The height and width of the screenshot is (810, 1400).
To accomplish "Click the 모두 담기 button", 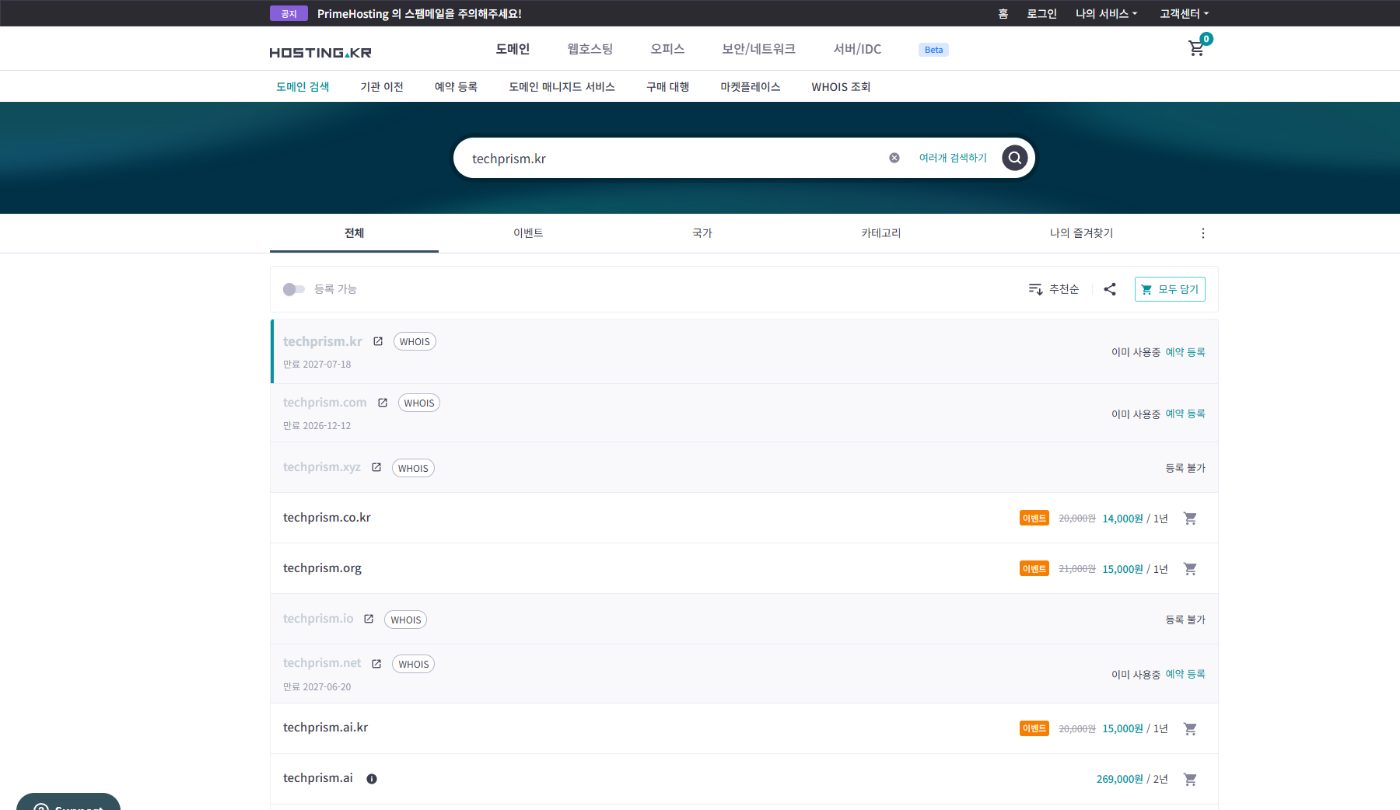I will tap(1170, 289).
